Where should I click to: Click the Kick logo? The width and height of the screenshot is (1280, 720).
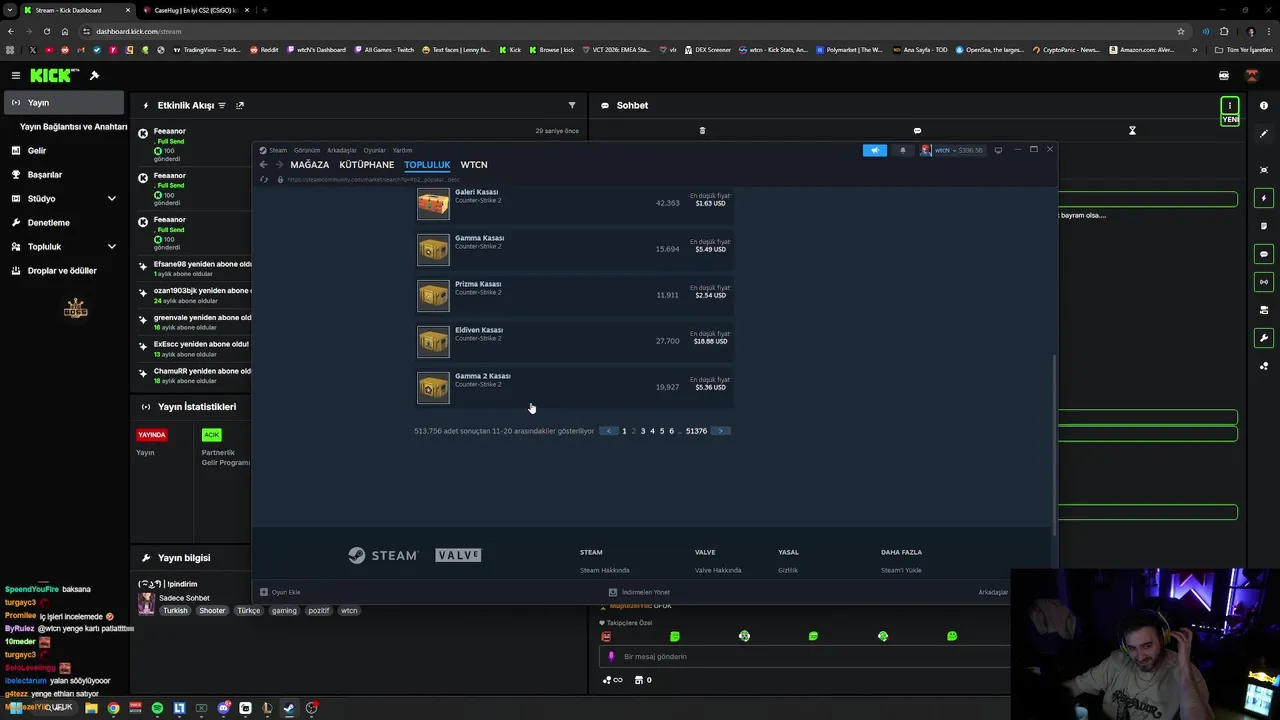pos(54,75)
